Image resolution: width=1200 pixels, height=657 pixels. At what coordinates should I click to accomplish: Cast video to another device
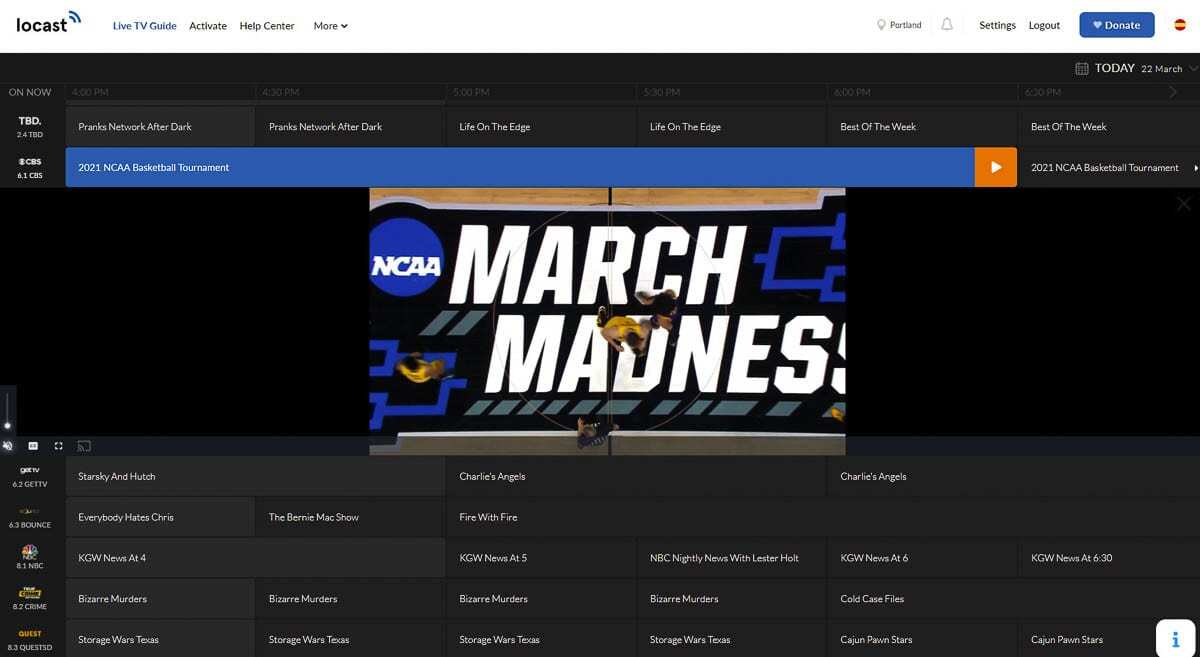click(85, 446)
